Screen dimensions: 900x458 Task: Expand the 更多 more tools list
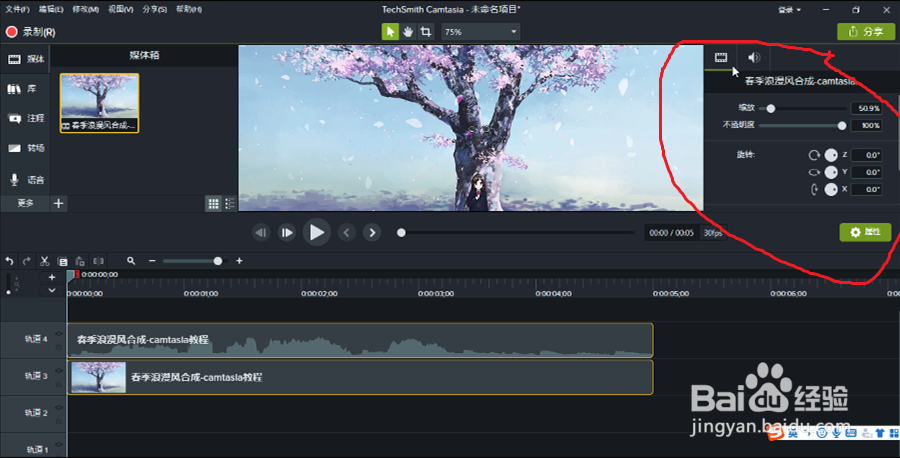25,203
